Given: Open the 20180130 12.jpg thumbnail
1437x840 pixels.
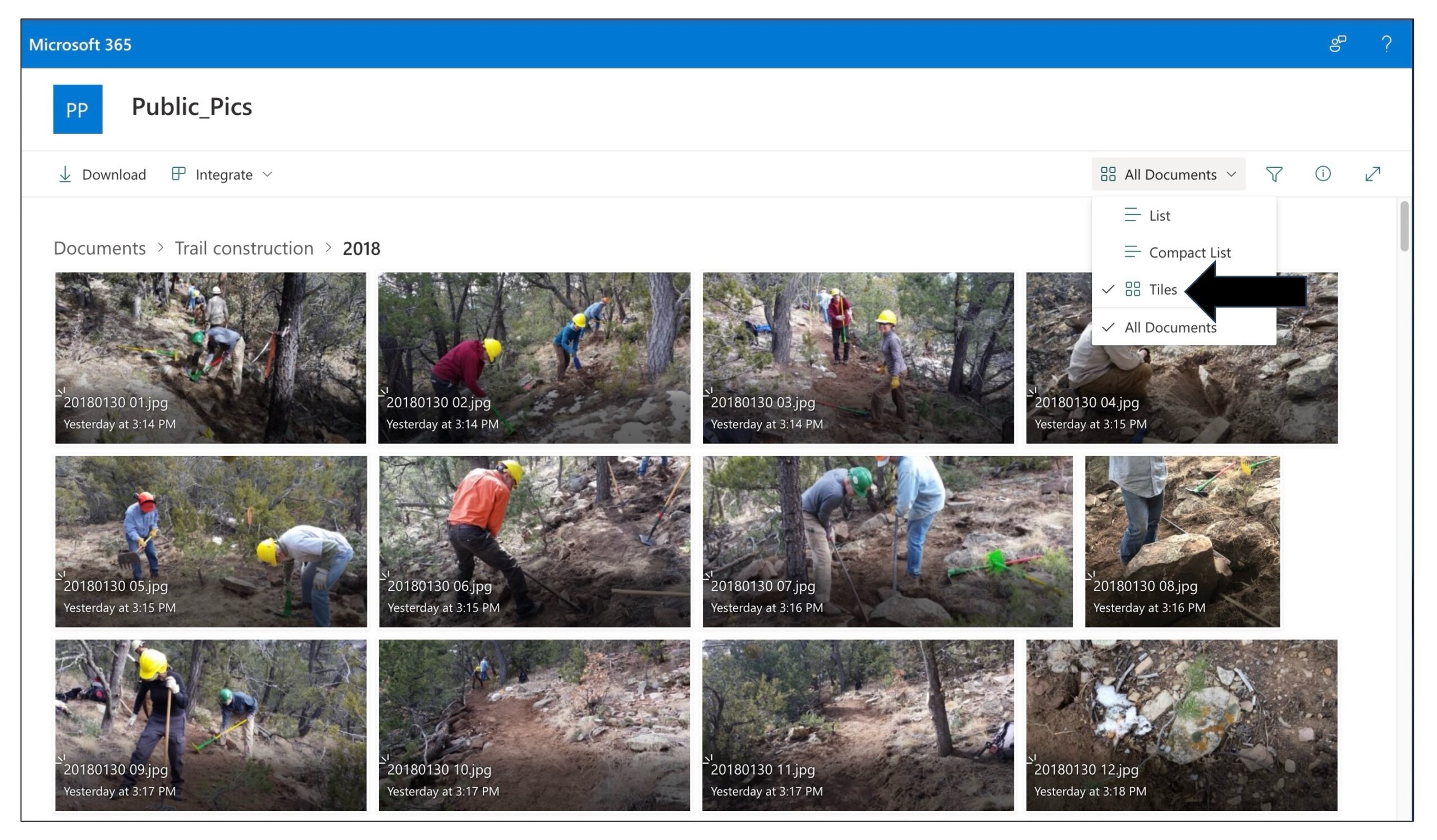Looking at the screenshot, I should (x=1181, y=725).
